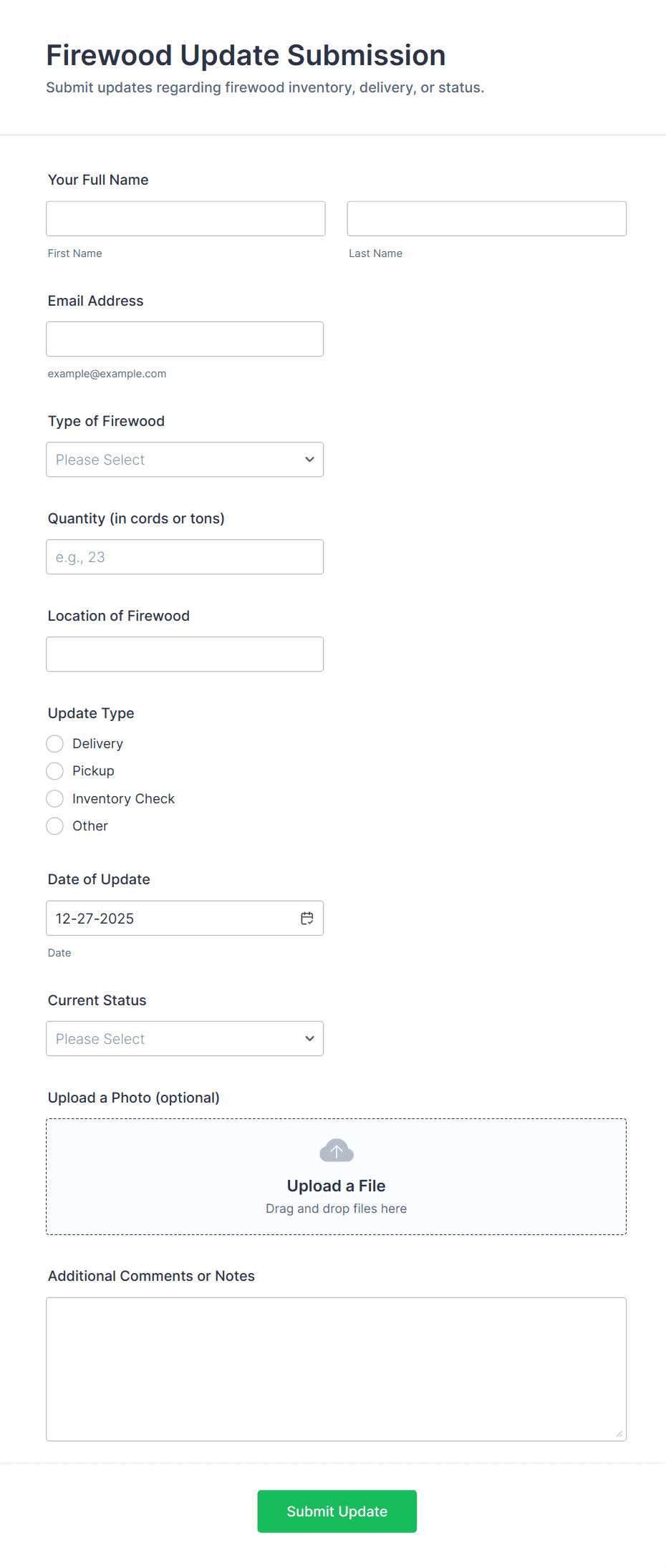Click inside Additional Comments or Notes textarea
This screenshot has height=1568, width=666.
[336, 1369]
